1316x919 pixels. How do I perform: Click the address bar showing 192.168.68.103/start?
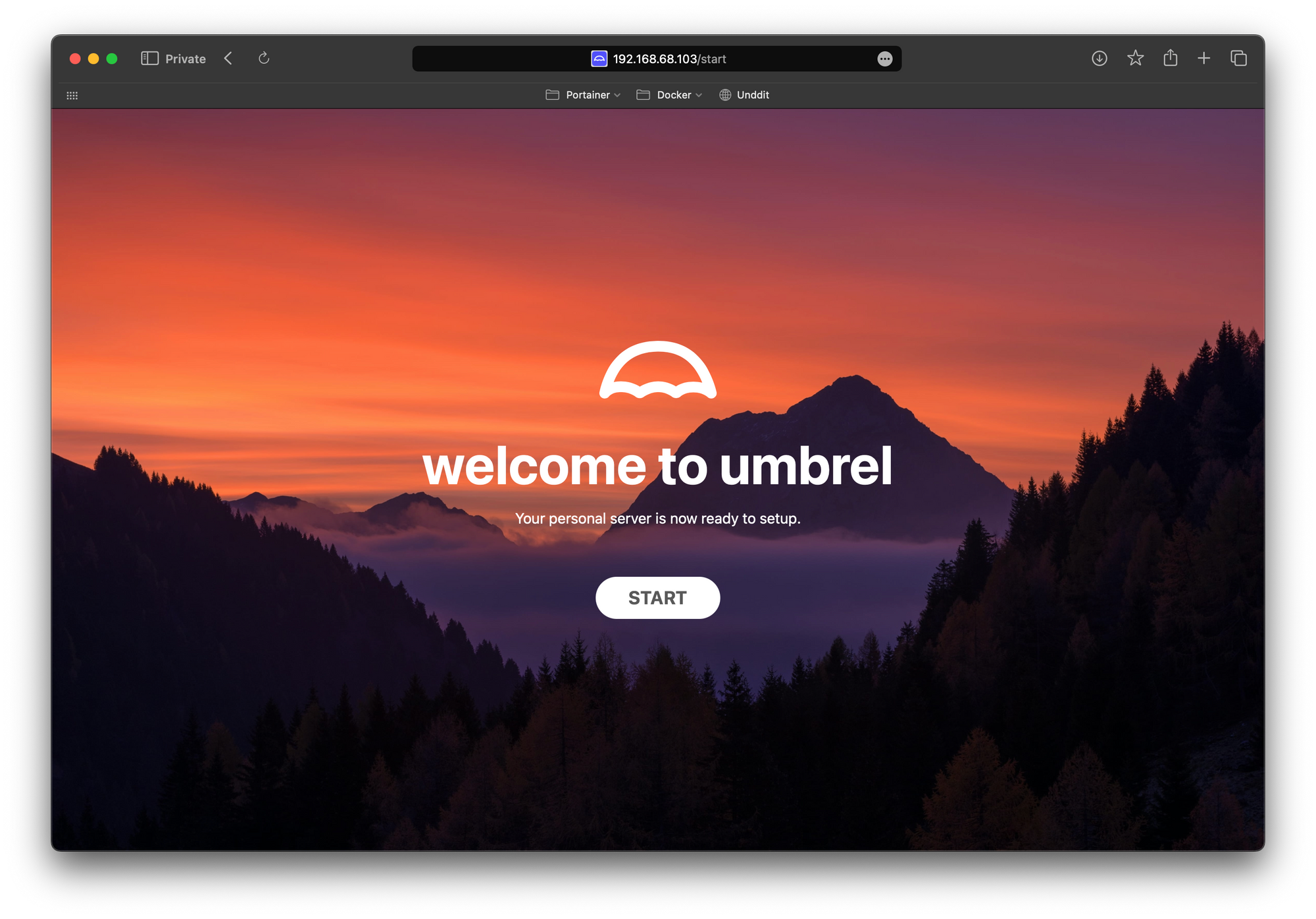click(657, 59)
